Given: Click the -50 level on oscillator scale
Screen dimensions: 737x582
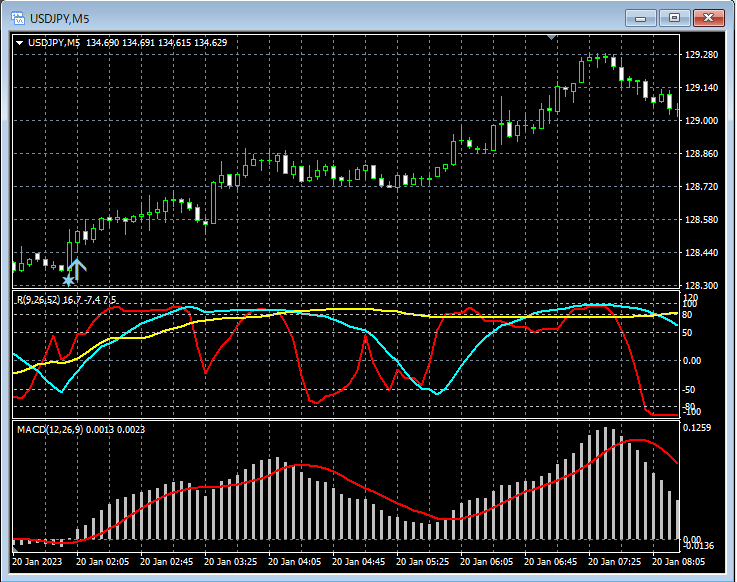Looking at the screenshot, I should pos(688,390).
